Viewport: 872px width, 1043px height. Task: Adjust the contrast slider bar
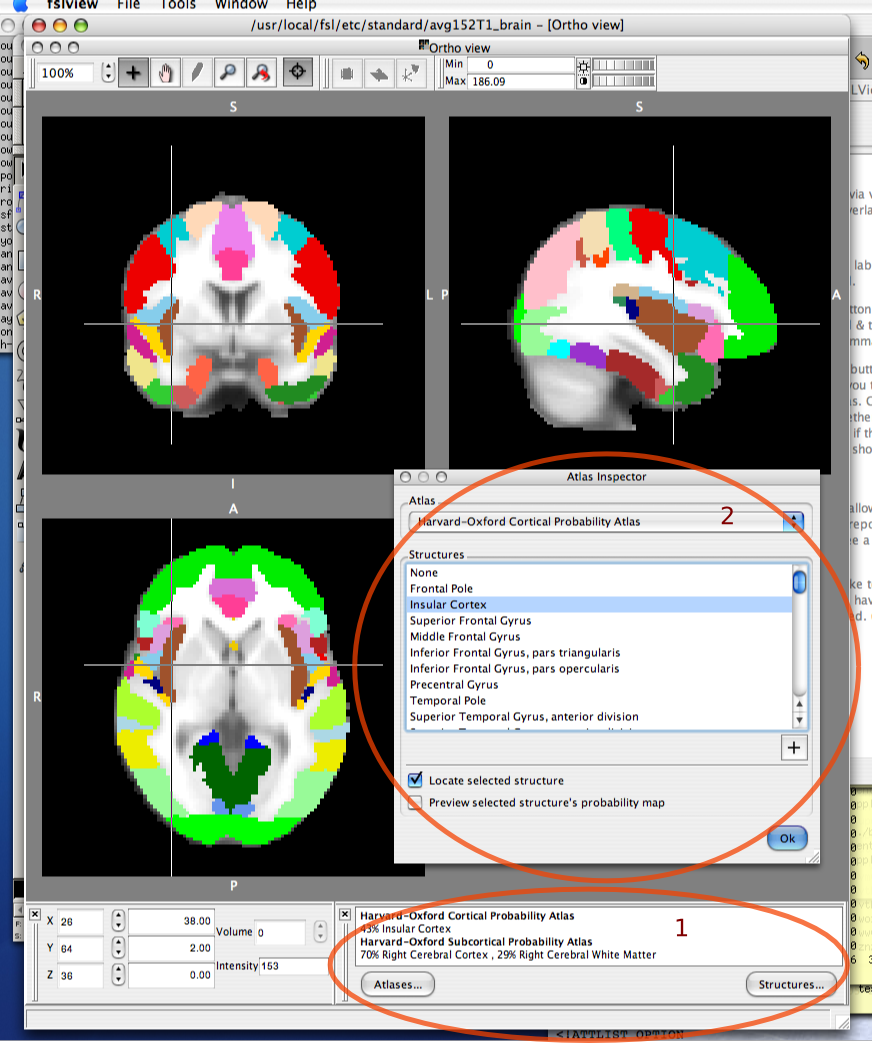pos(624,81)
